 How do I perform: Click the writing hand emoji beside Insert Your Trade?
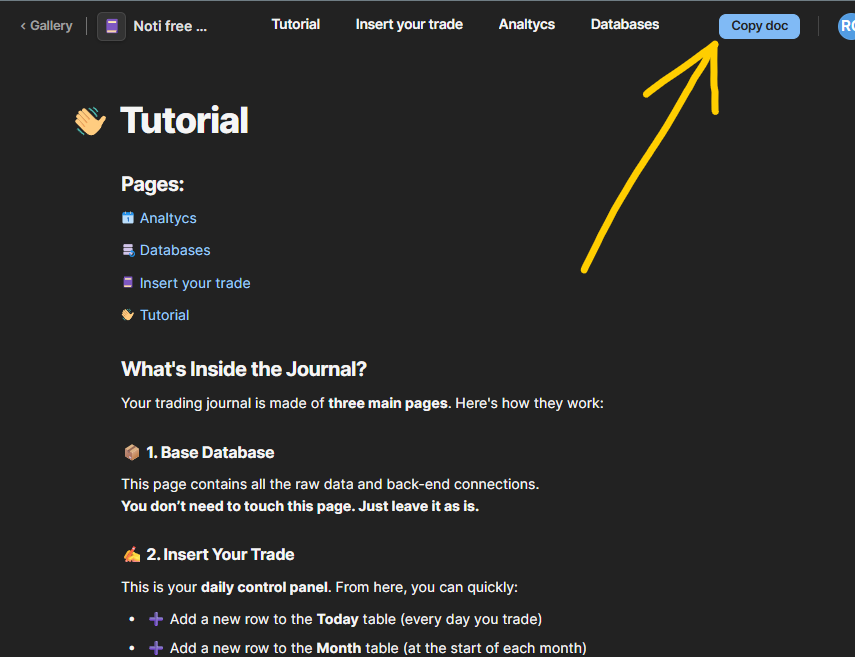(x=131, y=554)
